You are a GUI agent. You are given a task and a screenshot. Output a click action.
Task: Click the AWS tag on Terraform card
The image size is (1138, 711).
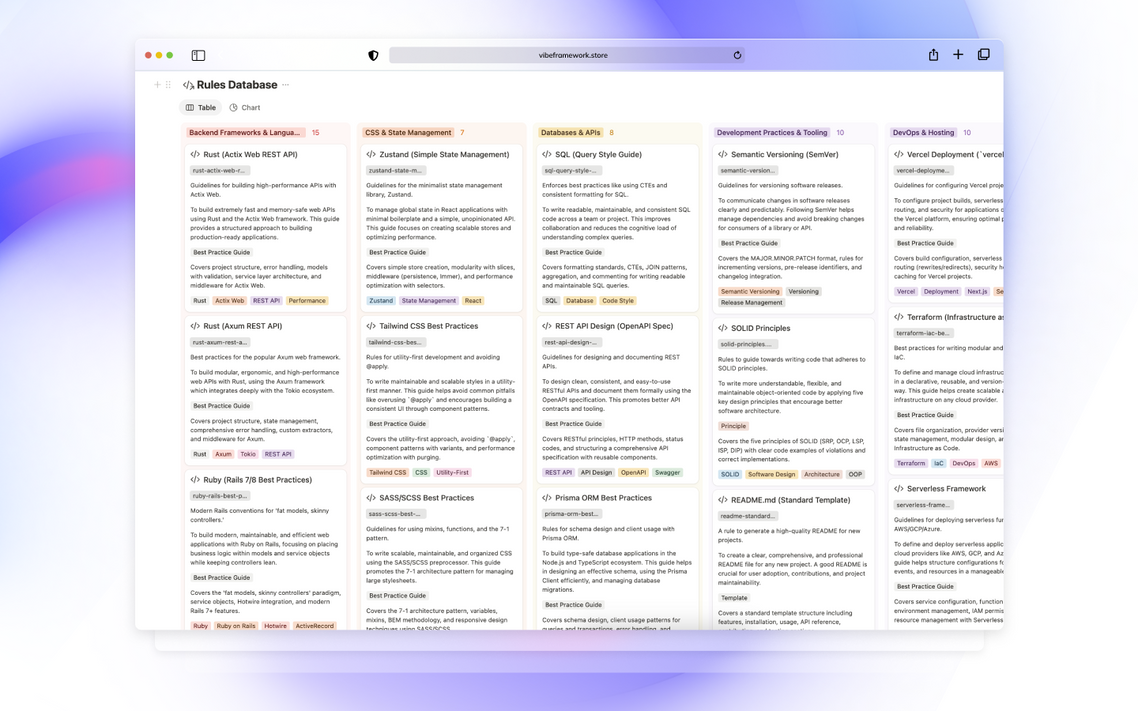pyautogui.click(x=991, y=464)
